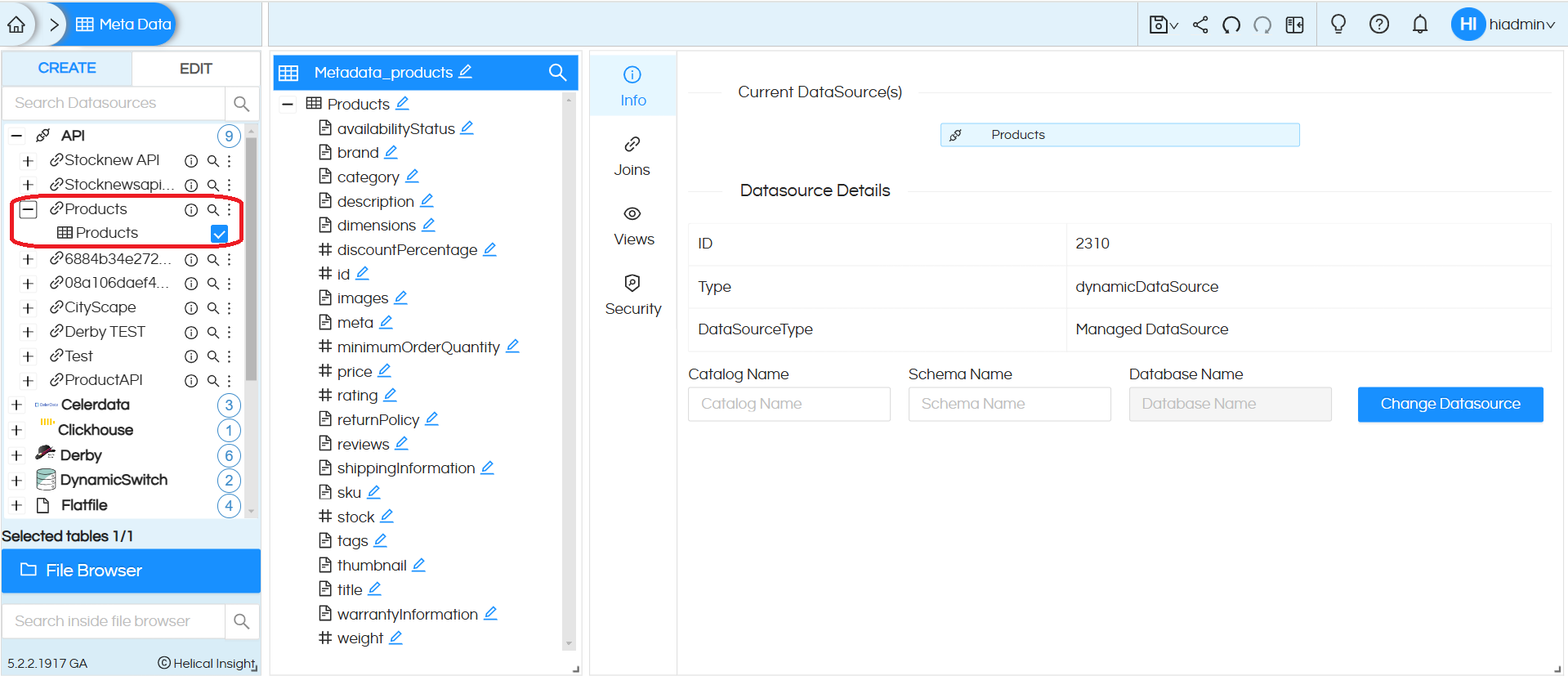Edit the Products table name
Viewport: 1568px width, 676px height.
pos(402,104)
